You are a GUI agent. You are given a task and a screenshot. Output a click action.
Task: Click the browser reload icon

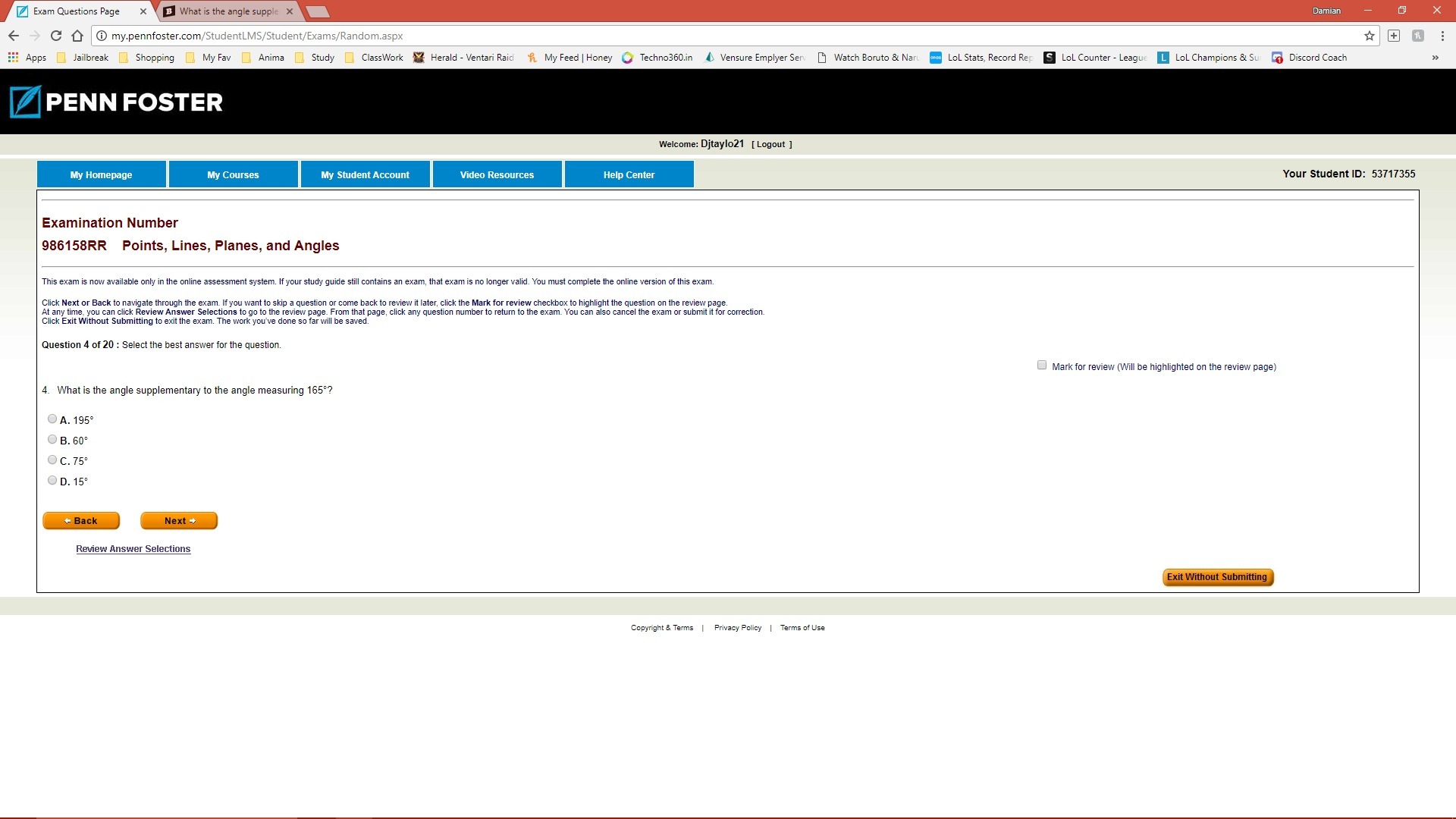(x=55, y=36)
